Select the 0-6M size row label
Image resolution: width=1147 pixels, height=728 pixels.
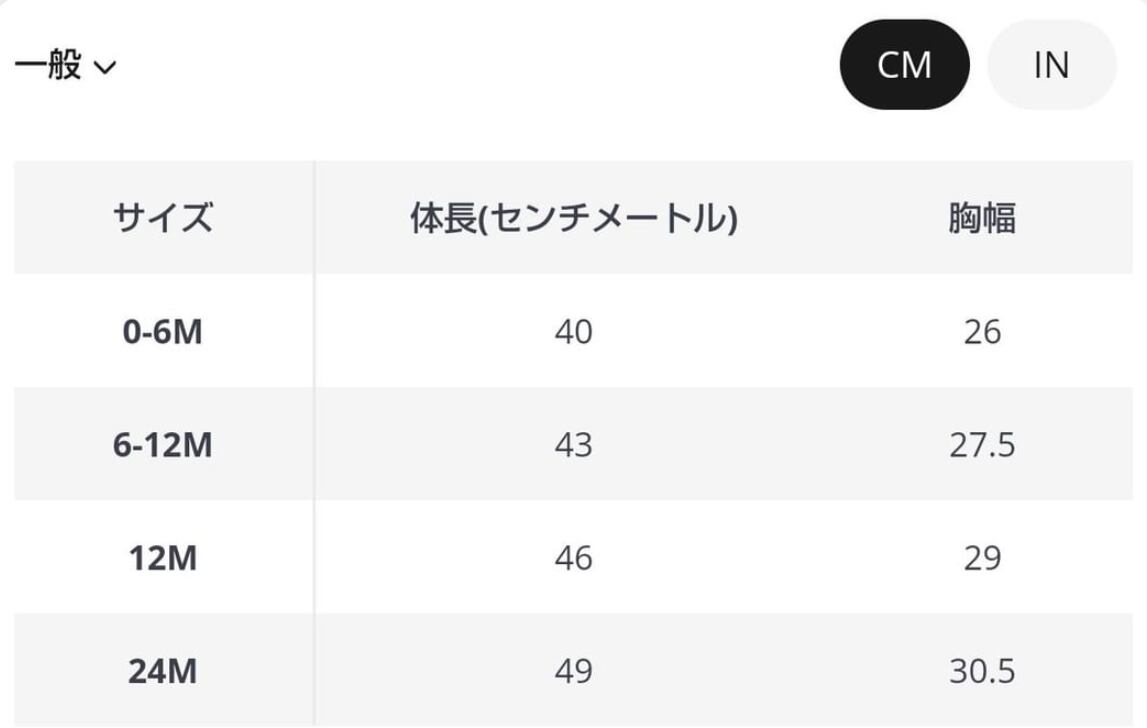pyautogui.click(x=163, y=332)
